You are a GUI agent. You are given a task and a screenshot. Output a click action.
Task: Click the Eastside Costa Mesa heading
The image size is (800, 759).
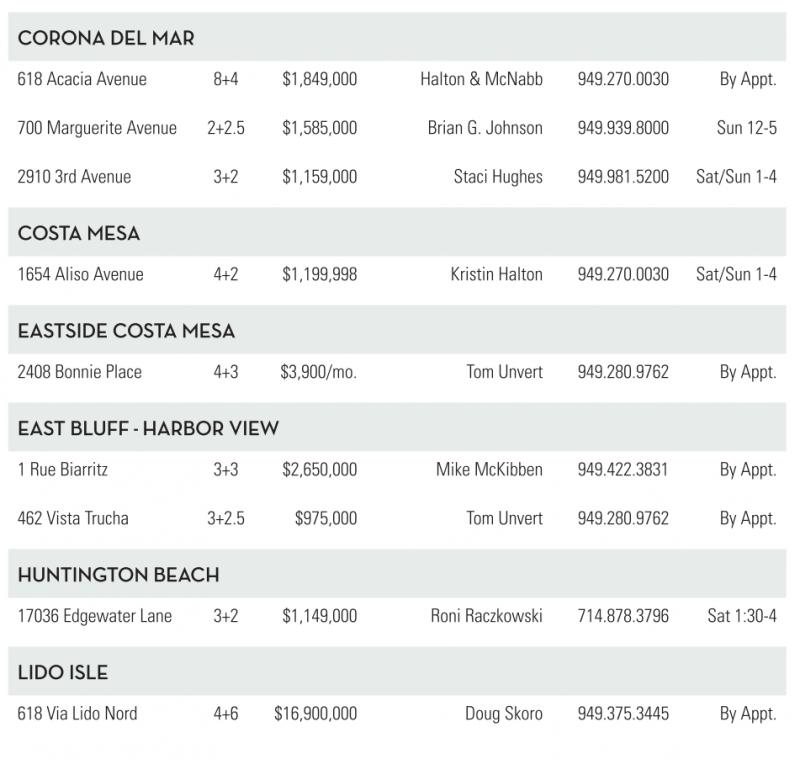[126, 331]
